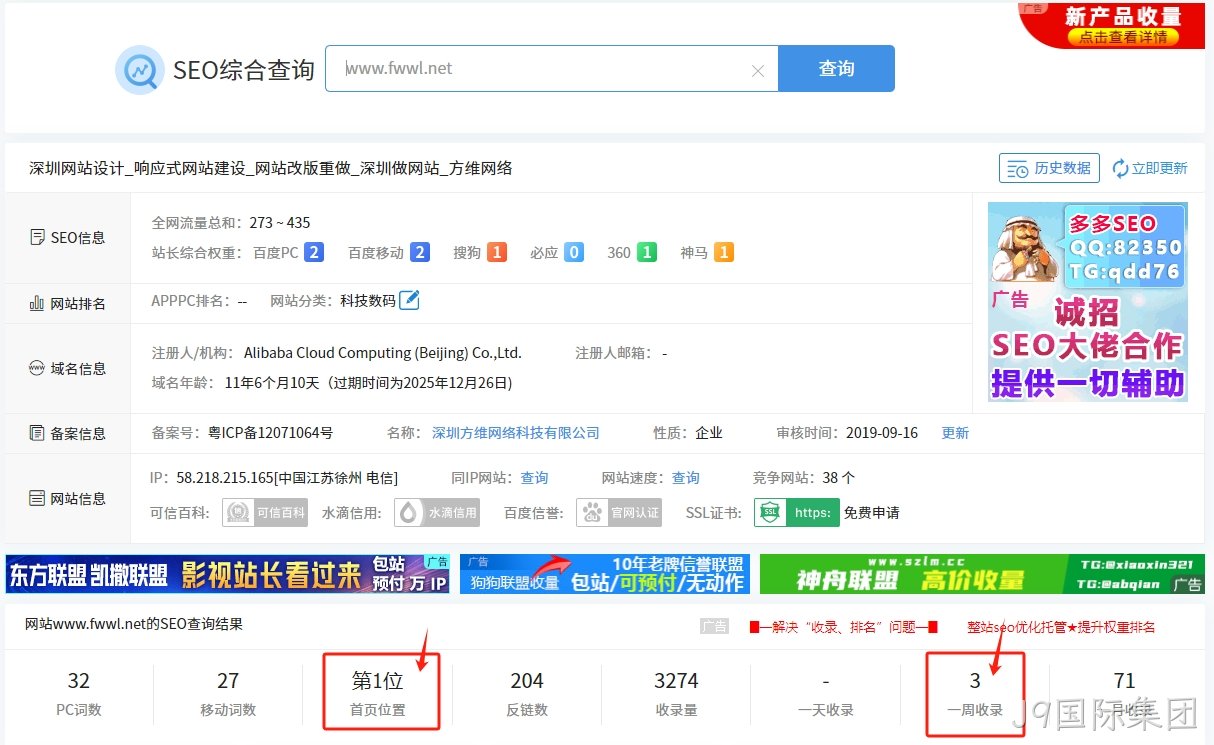Click 一周收录 value 3

pyautogui.click(x=975, y=681)
